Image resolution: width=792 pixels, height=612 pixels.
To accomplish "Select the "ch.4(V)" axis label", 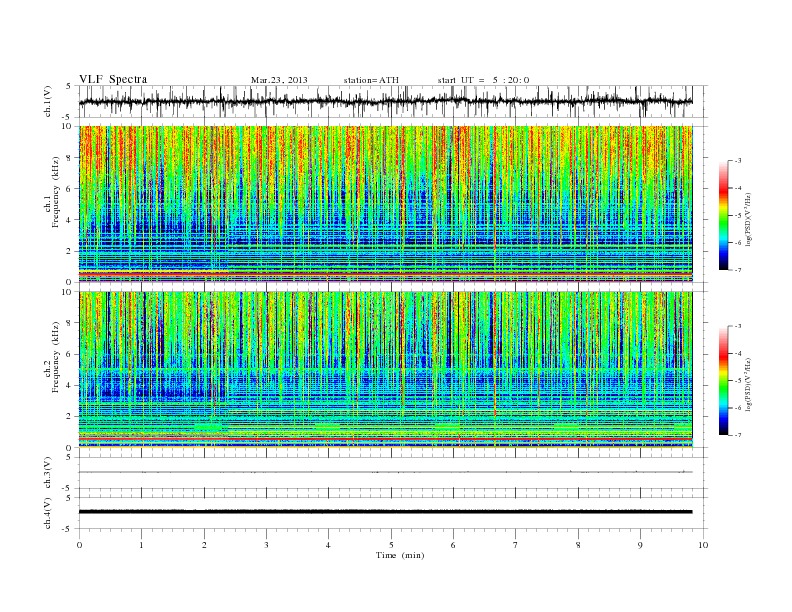I will tap(48, 514).
